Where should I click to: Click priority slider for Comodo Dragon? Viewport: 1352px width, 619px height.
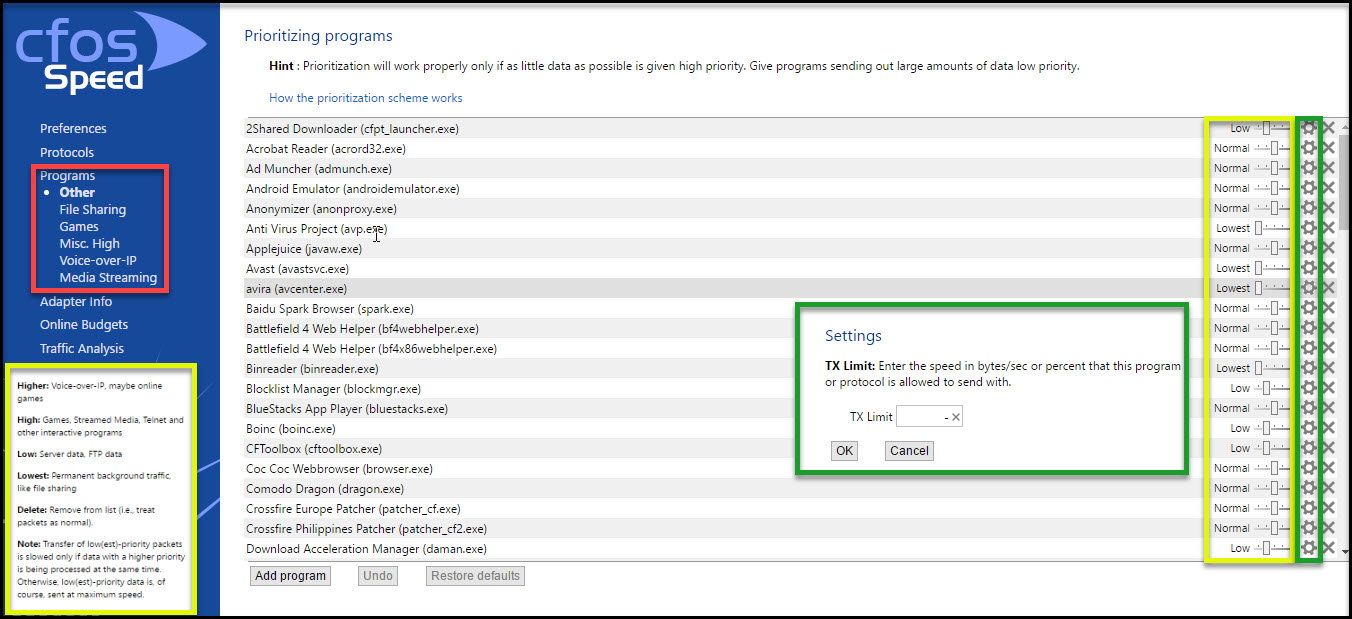point(1272,488)
